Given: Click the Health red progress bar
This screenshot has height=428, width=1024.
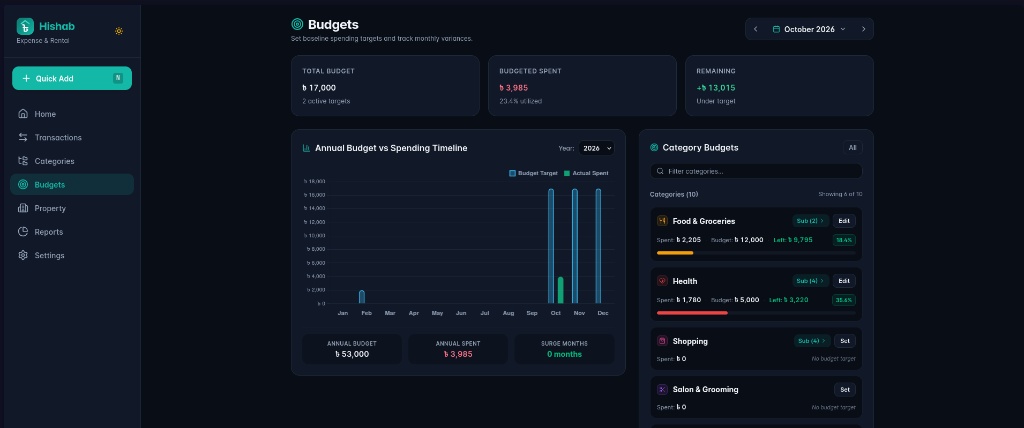Looking at the screenshot, I should (x=692, y=313).
